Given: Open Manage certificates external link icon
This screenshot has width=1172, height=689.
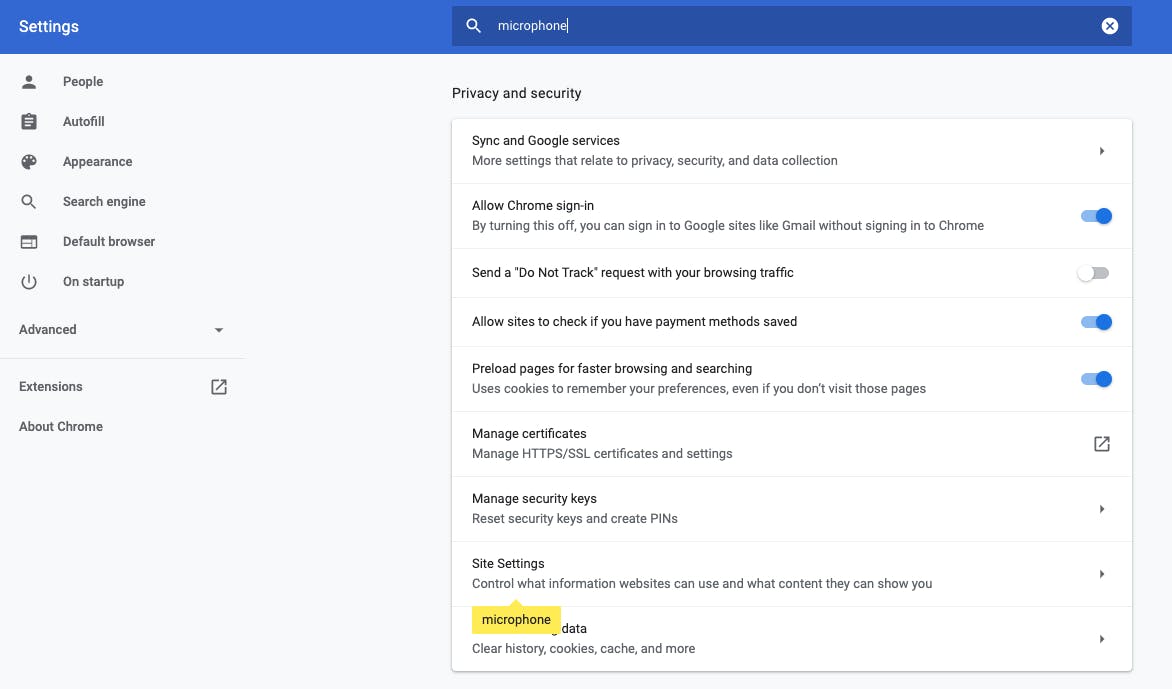Looking at the screenshot, I should [x=1102, y=444].
